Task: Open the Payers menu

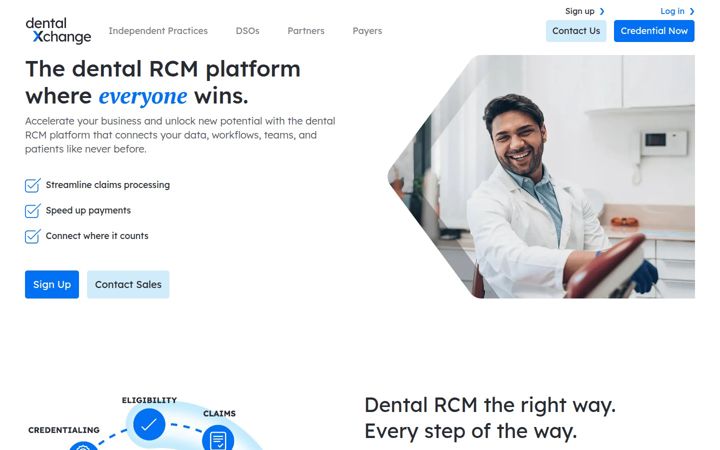Action: (x=367, y=31)
